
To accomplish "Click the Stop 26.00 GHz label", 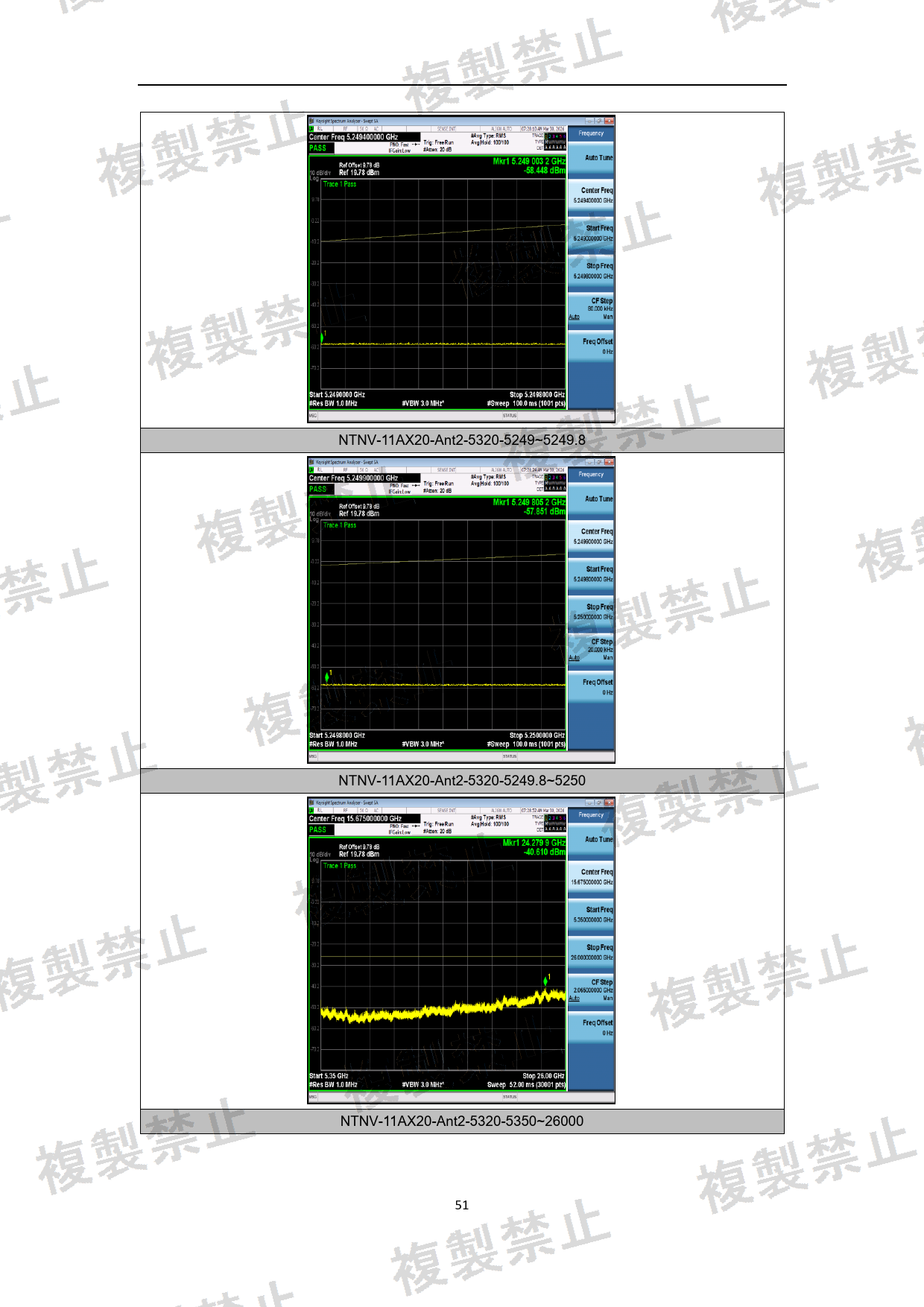I will pyautogui.click(x=543, y=1076).
